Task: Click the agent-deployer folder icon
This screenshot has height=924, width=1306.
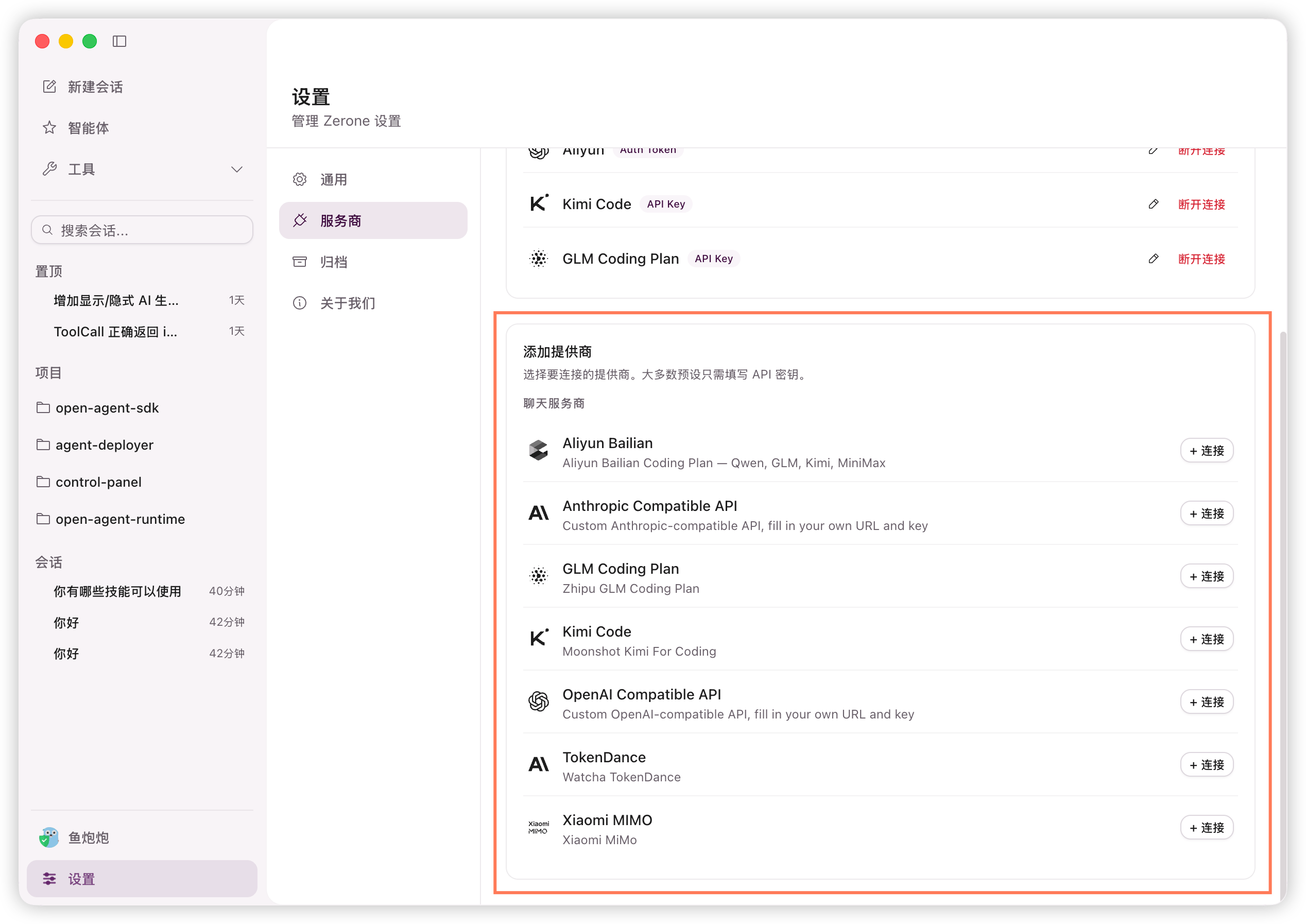Action: pyautogui.click(x=43, y=444)
